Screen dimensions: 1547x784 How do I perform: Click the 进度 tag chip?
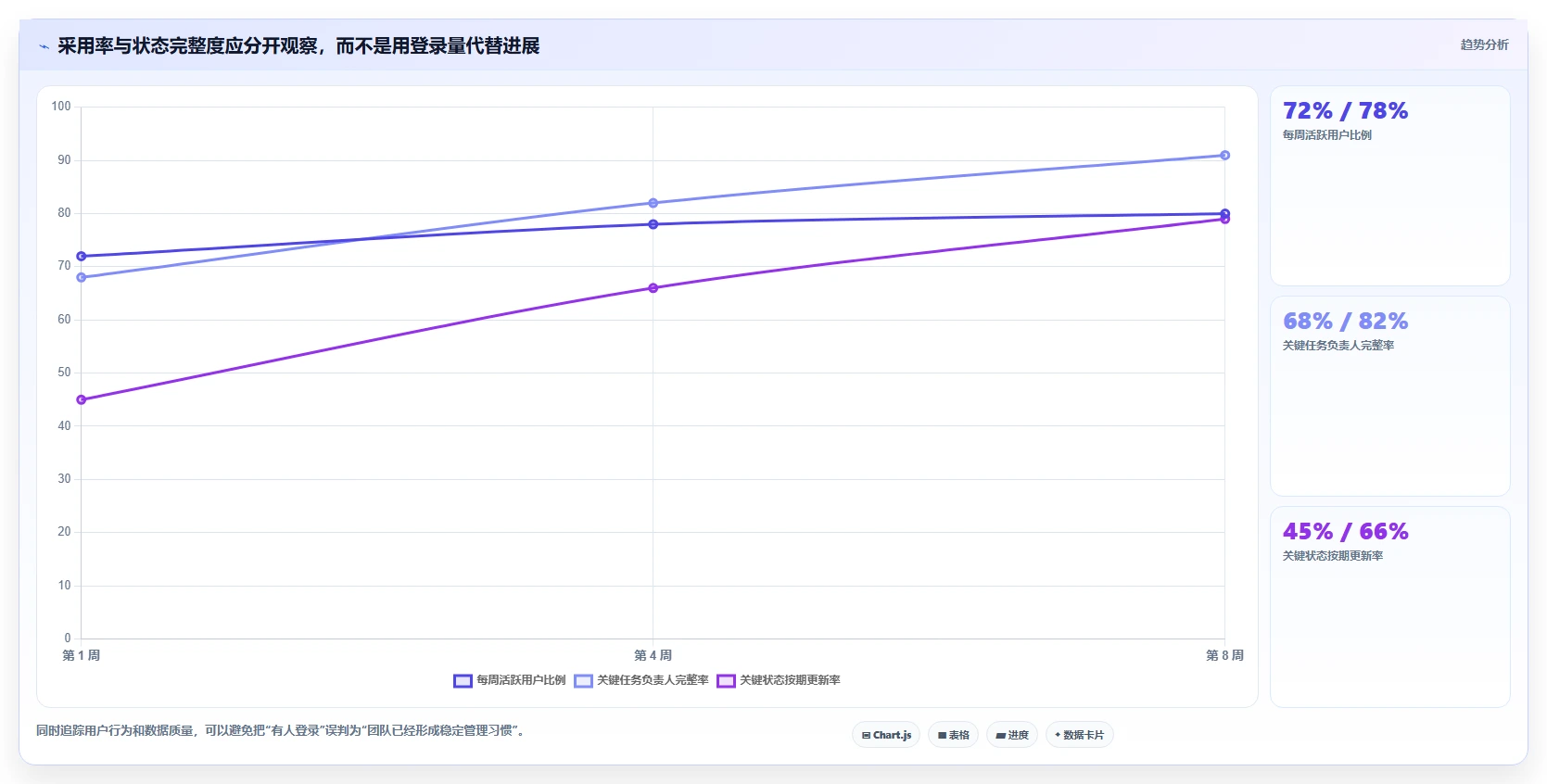(1012, 735)
